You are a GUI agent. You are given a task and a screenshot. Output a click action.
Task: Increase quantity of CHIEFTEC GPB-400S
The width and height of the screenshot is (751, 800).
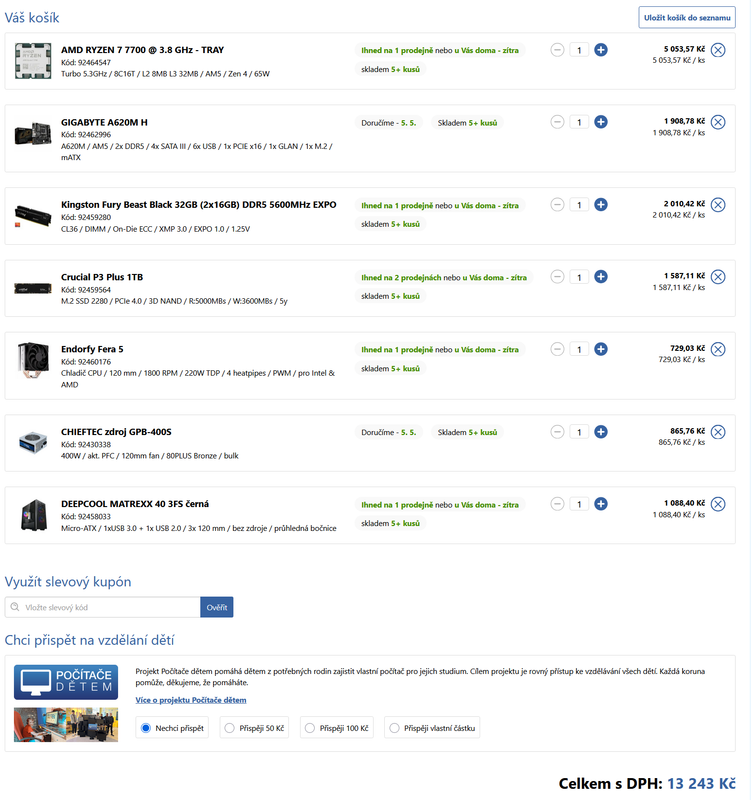pos(601,432)
